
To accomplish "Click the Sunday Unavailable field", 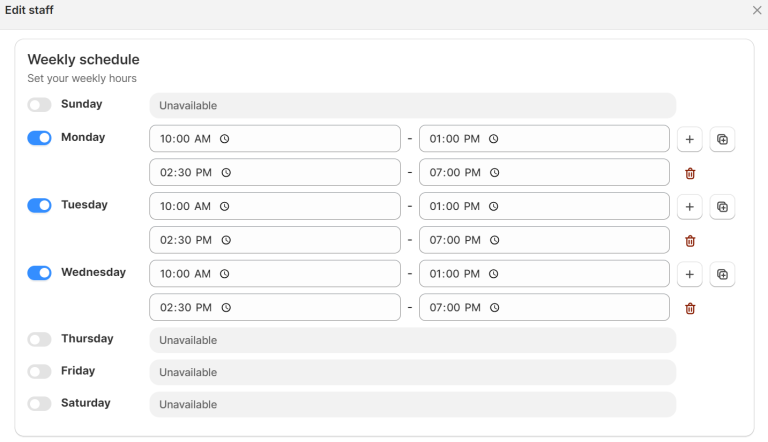I will [x=413, y=105].
